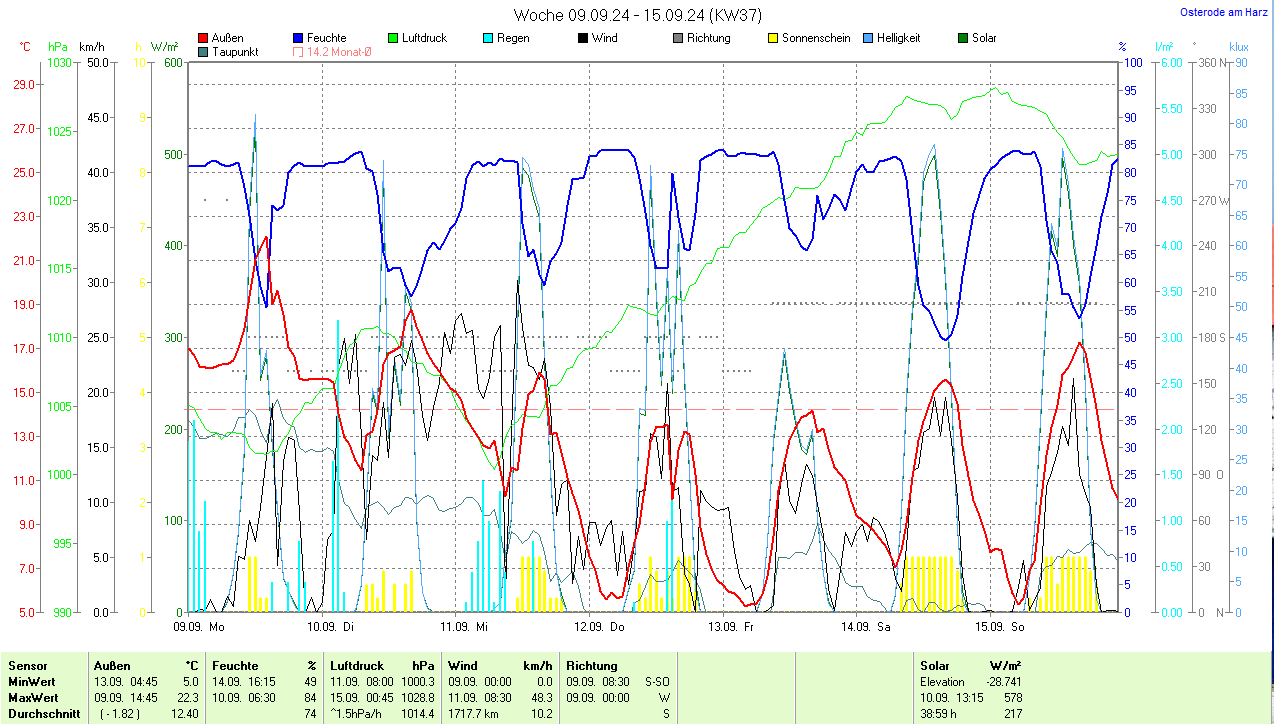This screenshot has width=1274, height=724.
Task: Open the Osterode am Harz link
Action: click(1224, 13)
